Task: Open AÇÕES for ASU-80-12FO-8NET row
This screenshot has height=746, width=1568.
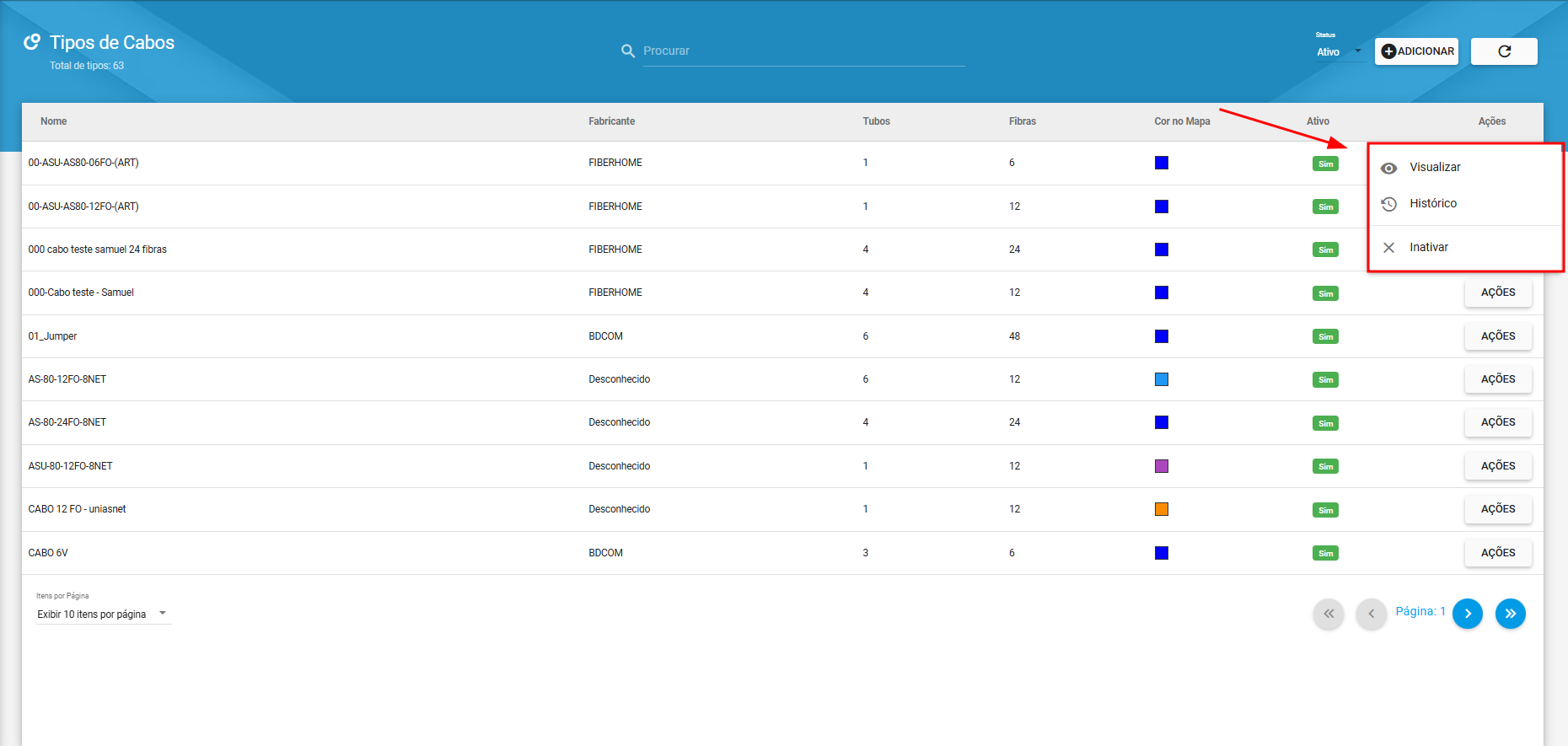Action: tap(1498, 466)
